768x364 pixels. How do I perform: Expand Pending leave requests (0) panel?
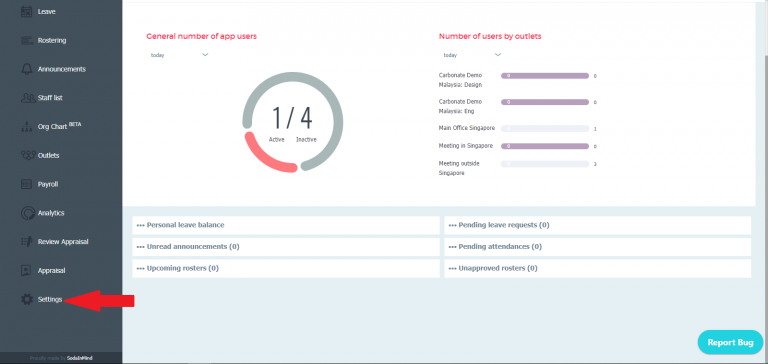[598, 225]
